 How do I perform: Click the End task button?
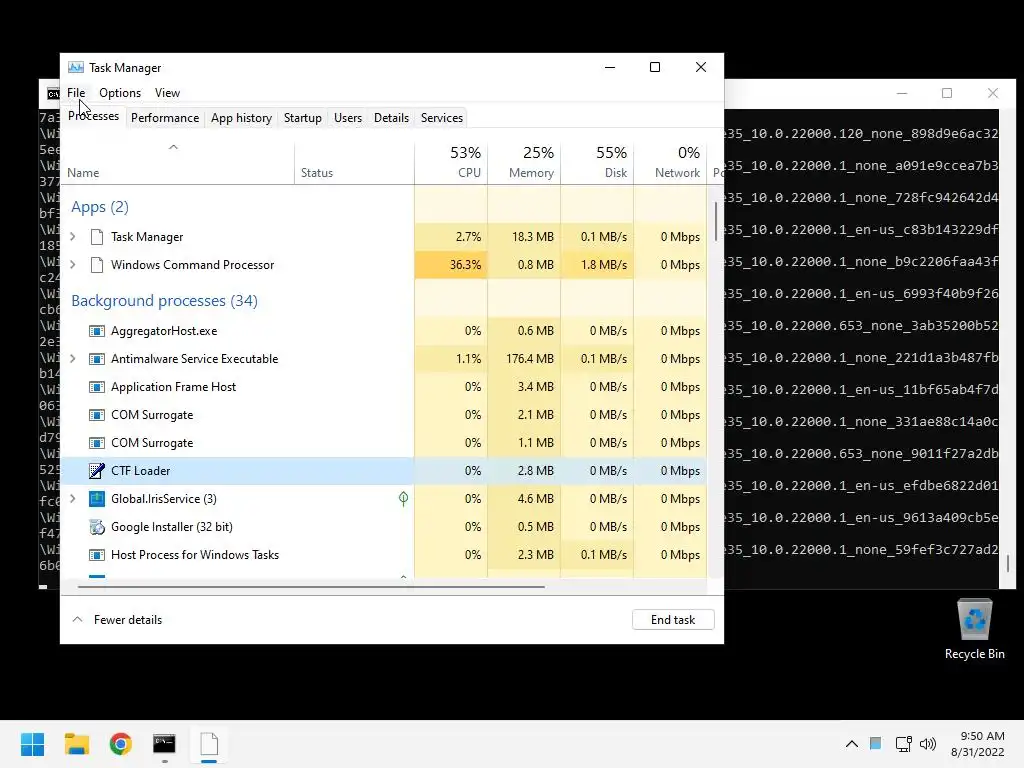(x=673, y=620)
